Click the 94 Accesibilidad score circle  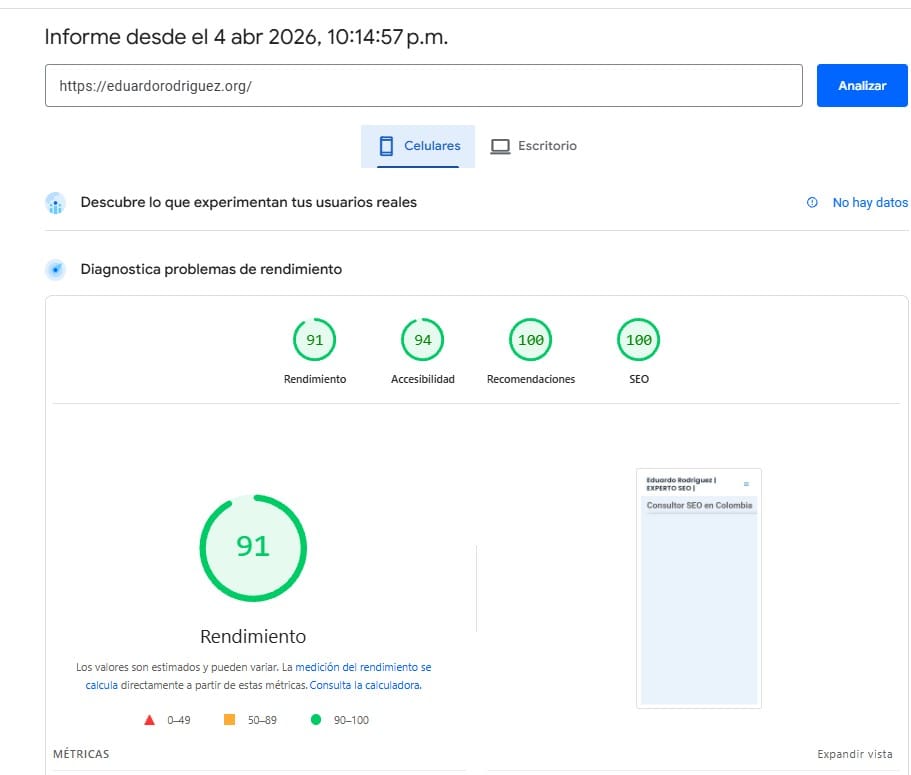pos(422,339)
